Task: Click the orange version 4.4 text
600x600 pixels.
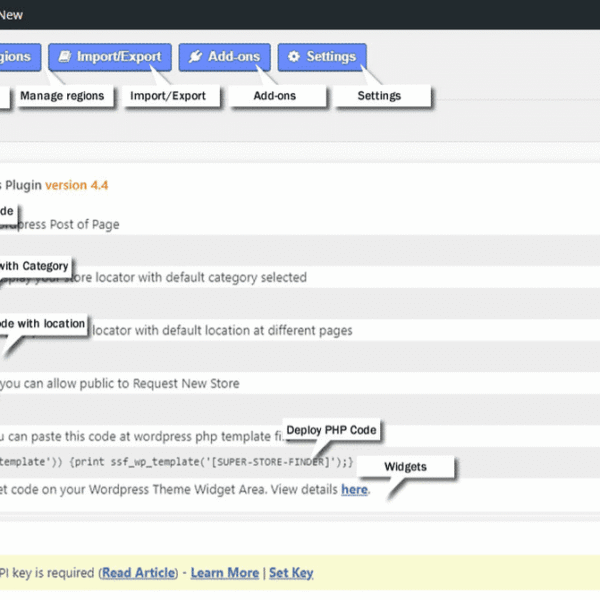Action: (76, 185)
